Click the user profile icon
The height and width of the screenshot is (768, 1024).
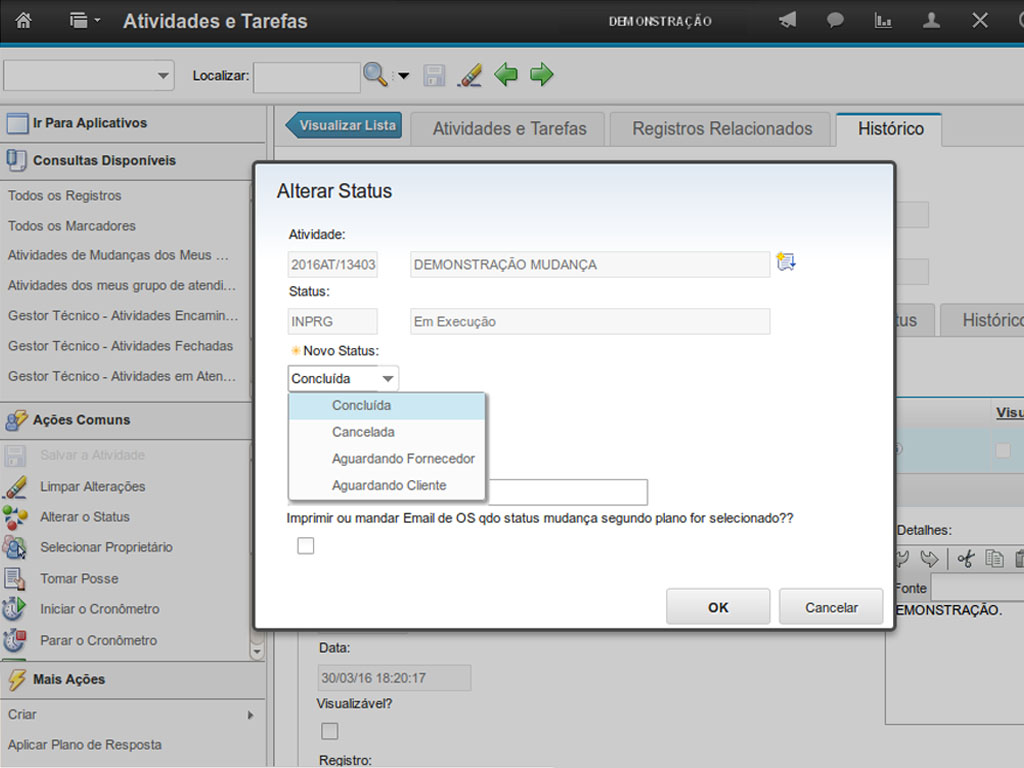(x=931, y=21)
